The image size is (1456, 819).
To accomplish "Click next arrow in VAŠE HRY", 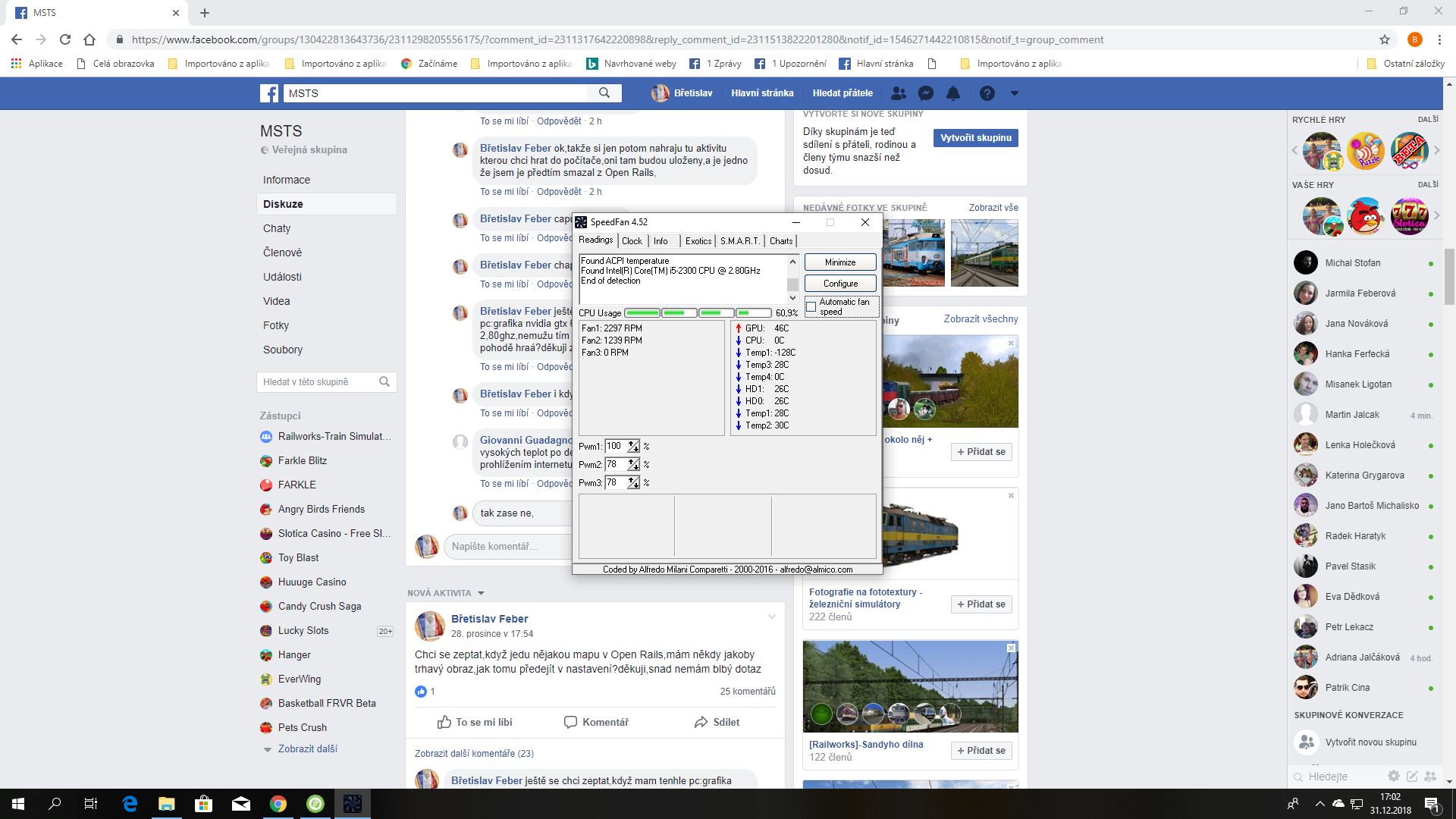I will coord(1436,215).
